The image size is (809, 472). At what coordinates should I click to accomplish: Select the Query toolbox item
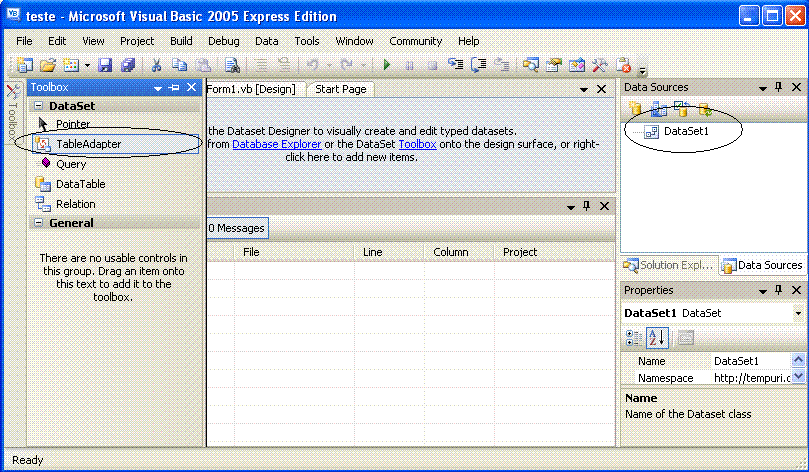click(x=116, y=164)
